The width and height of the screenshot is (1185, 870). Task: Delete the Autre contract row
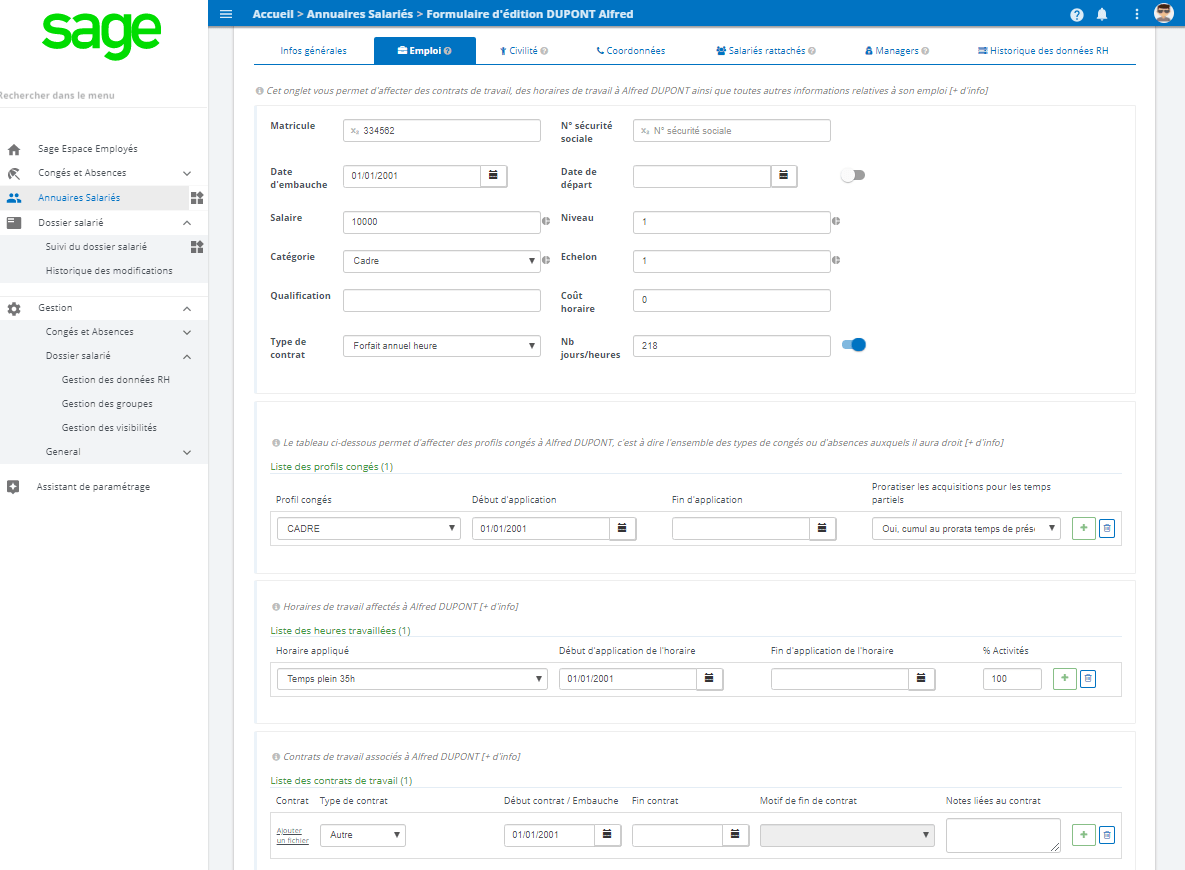[1107, 834]
